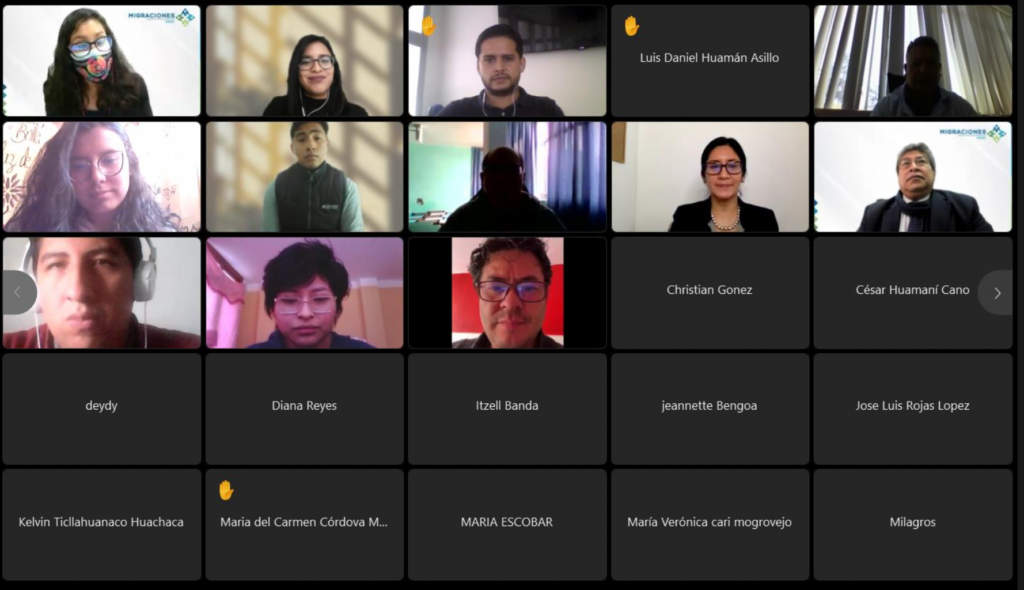This screenshot has width=1024, height=590.
Task: Select Jose Luis Rojas Lopez tile
Action: click(x=912, y=408)
